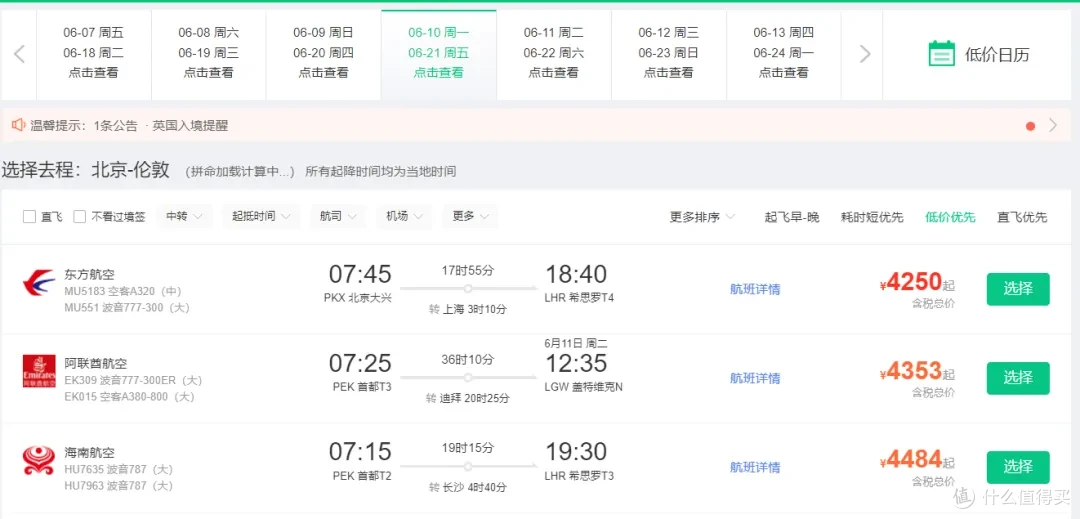The image size is (1080, 519).
Task: Select the 06-07 周五 date tab
Action: tap(94, 54)
